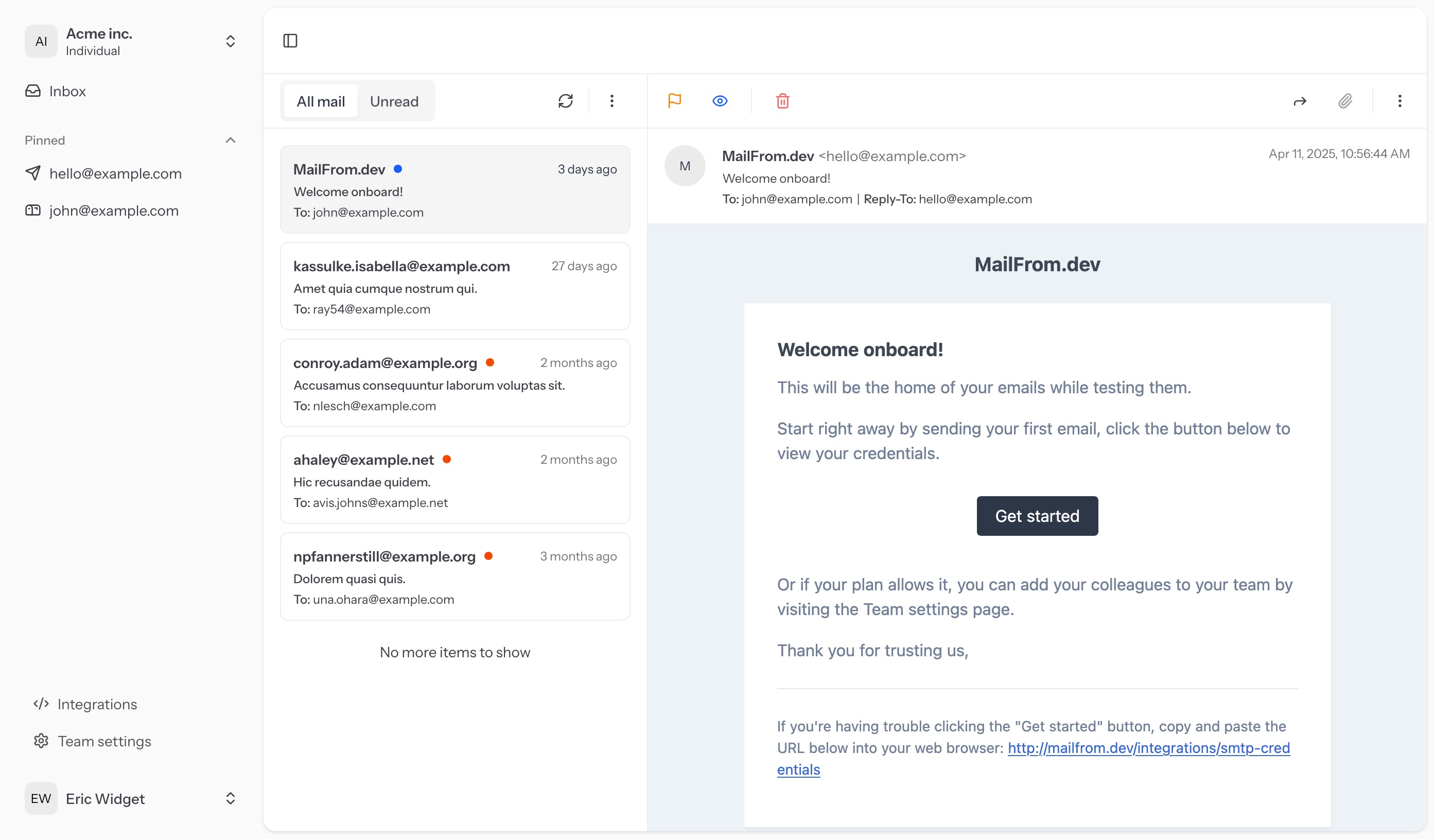Open Team settings in sidebar

click(104, 741)
